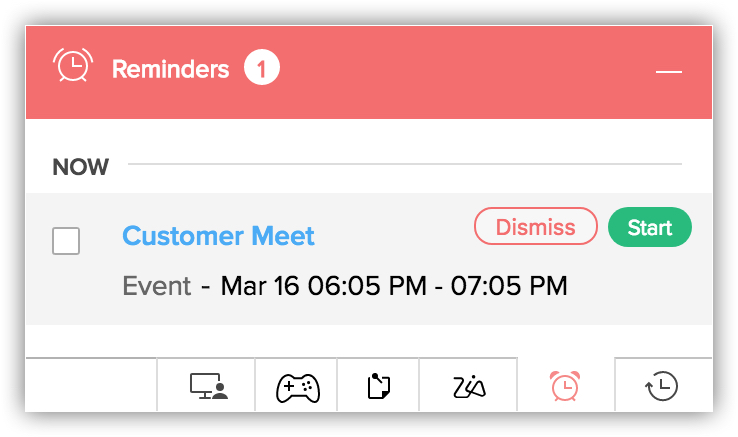Launch the Zia assistant icon
The width and height of the screenshot is (738, 437).
pyautogui.click(x=468, y=386)
